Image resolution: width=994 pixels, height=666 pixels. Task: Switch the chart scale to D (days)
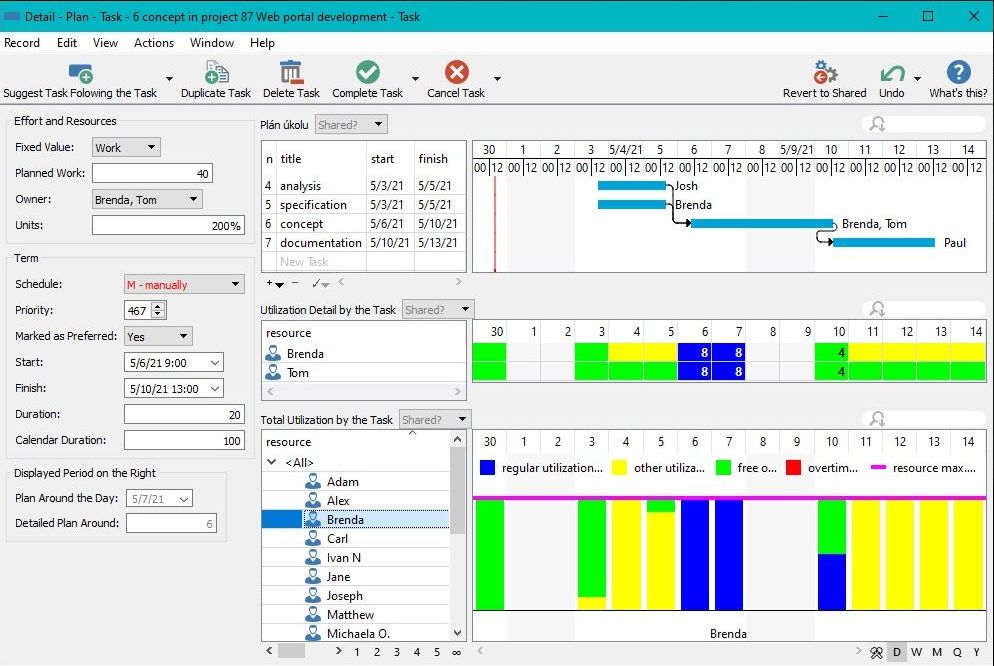[896, 652]
